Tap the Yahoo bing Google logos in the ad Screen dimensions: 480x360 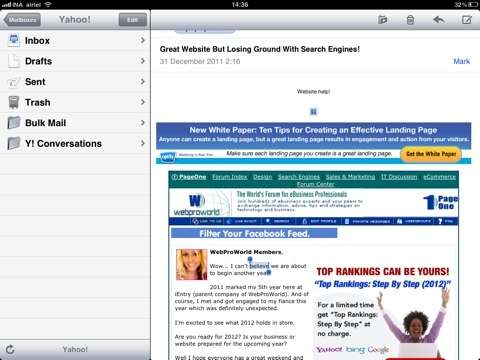click(x=352, y=349)
